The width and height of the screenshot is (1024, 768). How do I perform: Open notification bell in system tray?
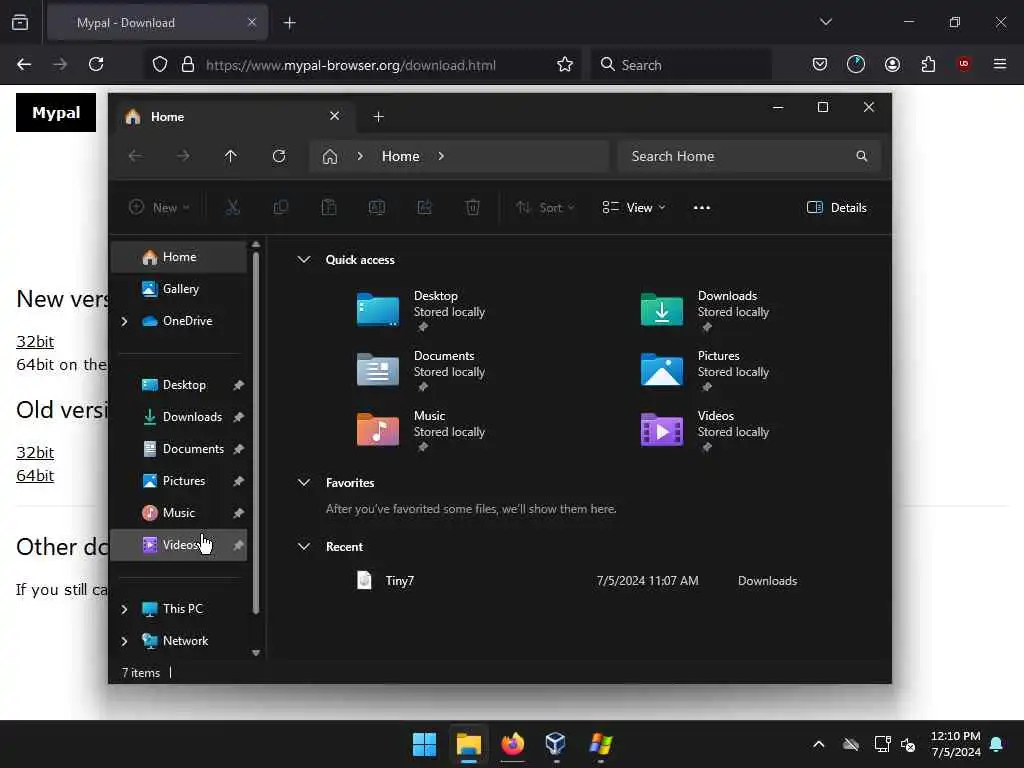coord(997,744)
